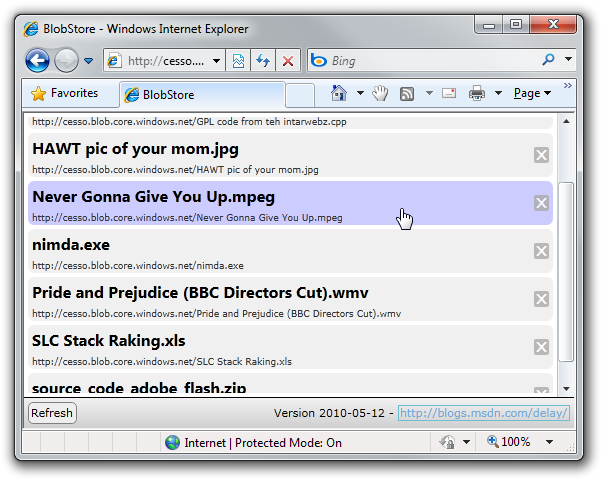Image resolution: width=602 pixels, height=479 pixels.
Task: Open the Page menu
Action: [x=532, y=93]
